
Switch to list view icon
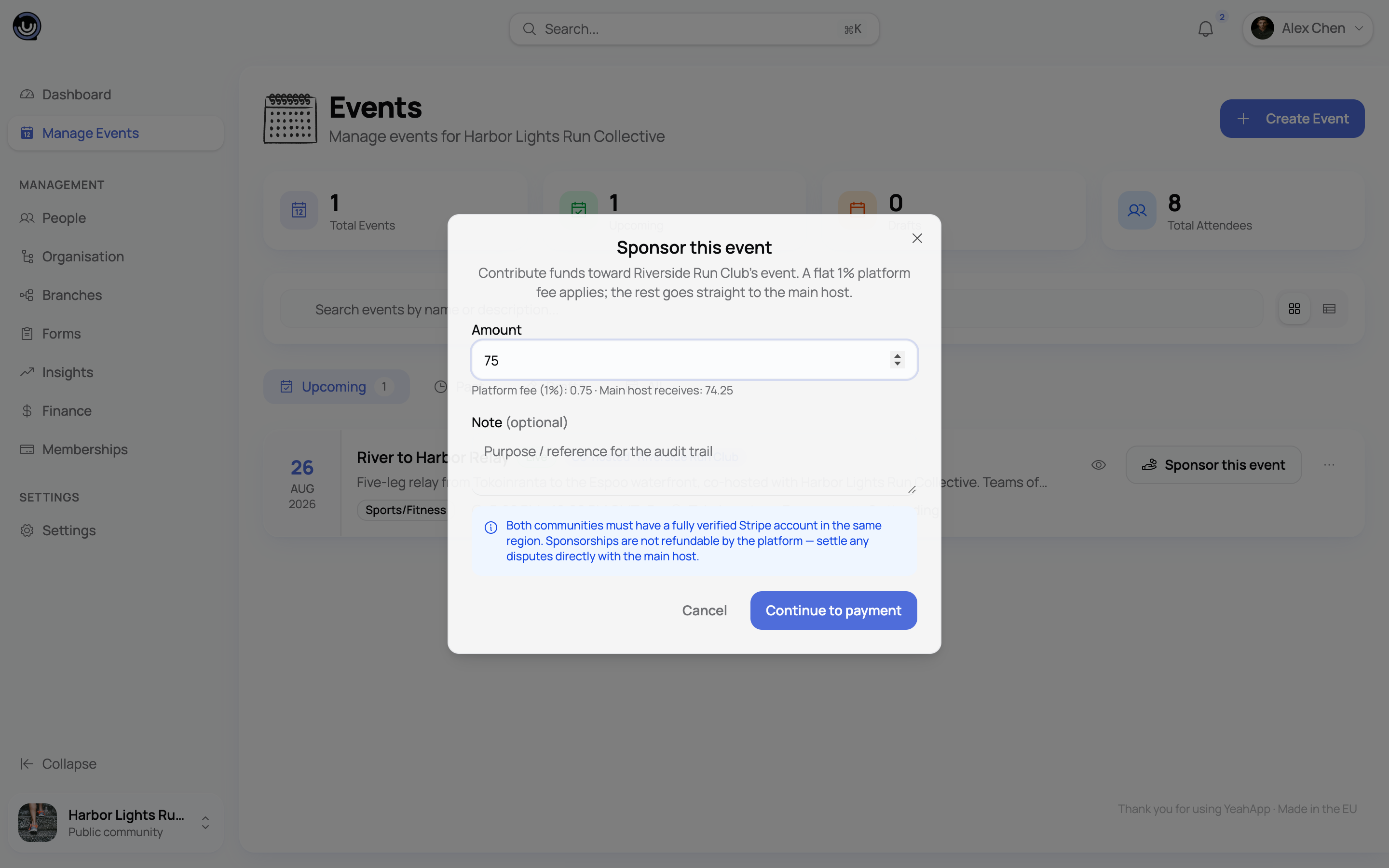coord(1329,309)
